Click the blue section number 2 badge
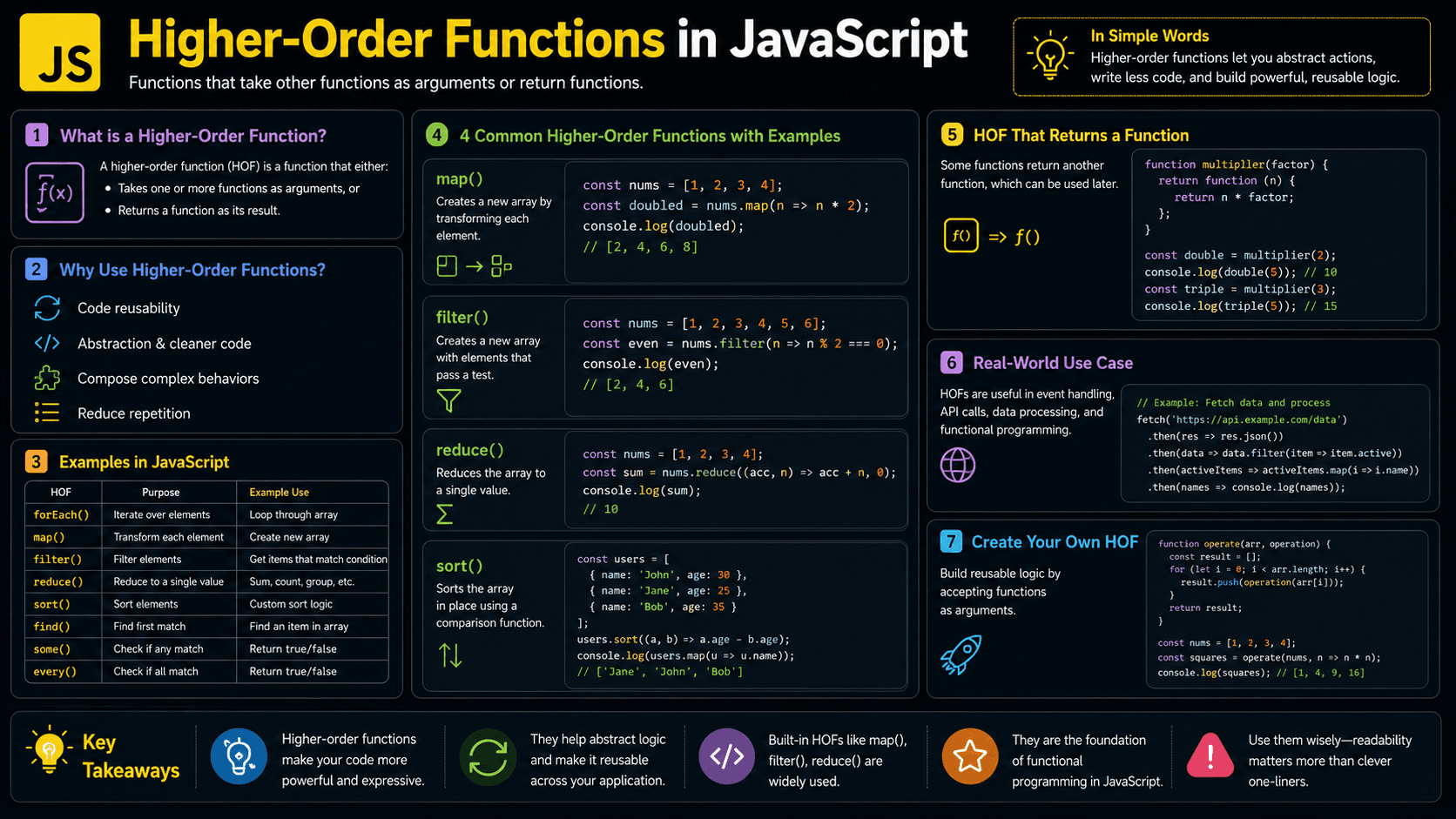The image size is (1456, 819). tap(36, 269)
